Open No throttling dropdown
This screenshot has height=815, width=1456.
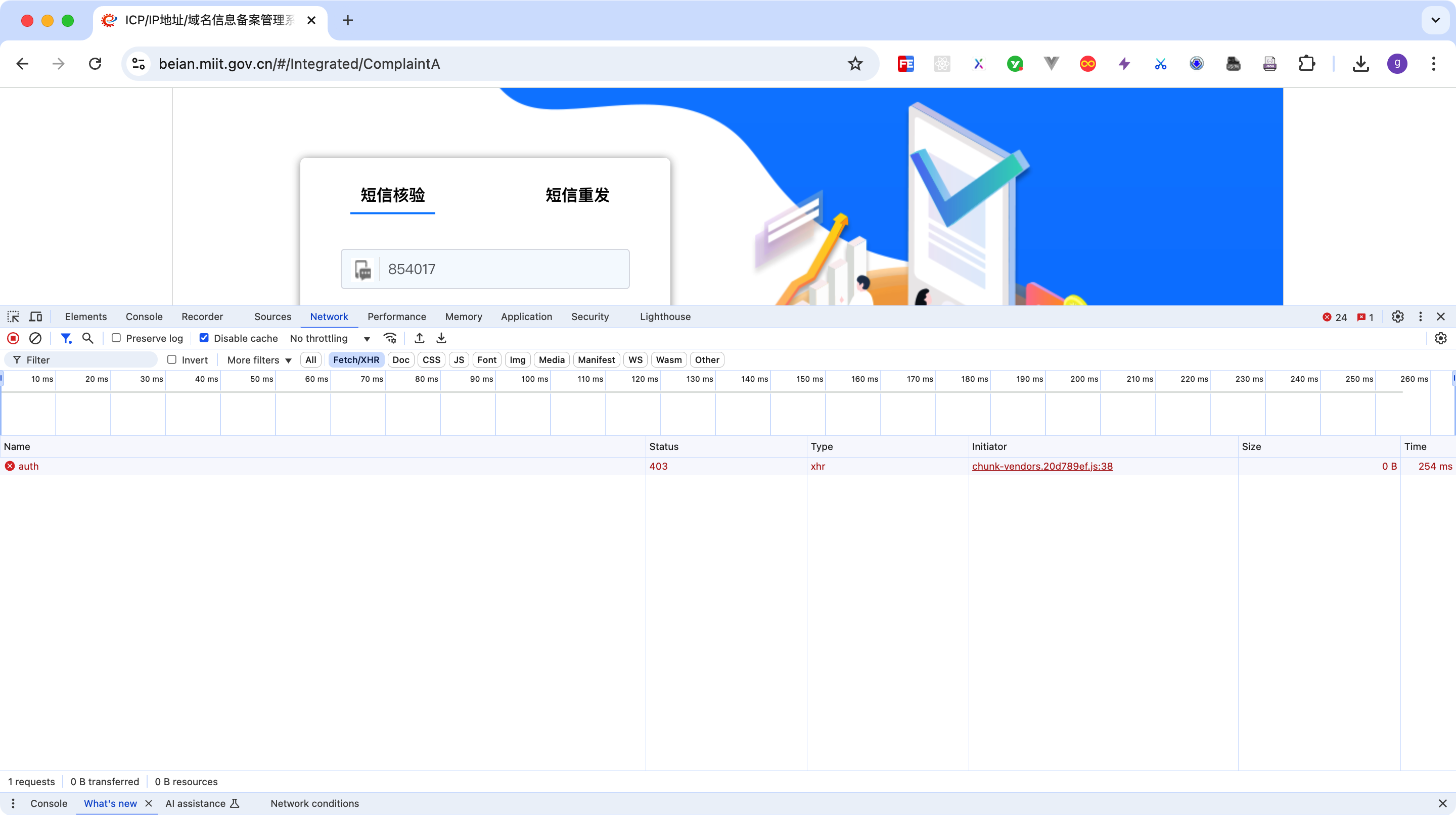pos(330,338)
